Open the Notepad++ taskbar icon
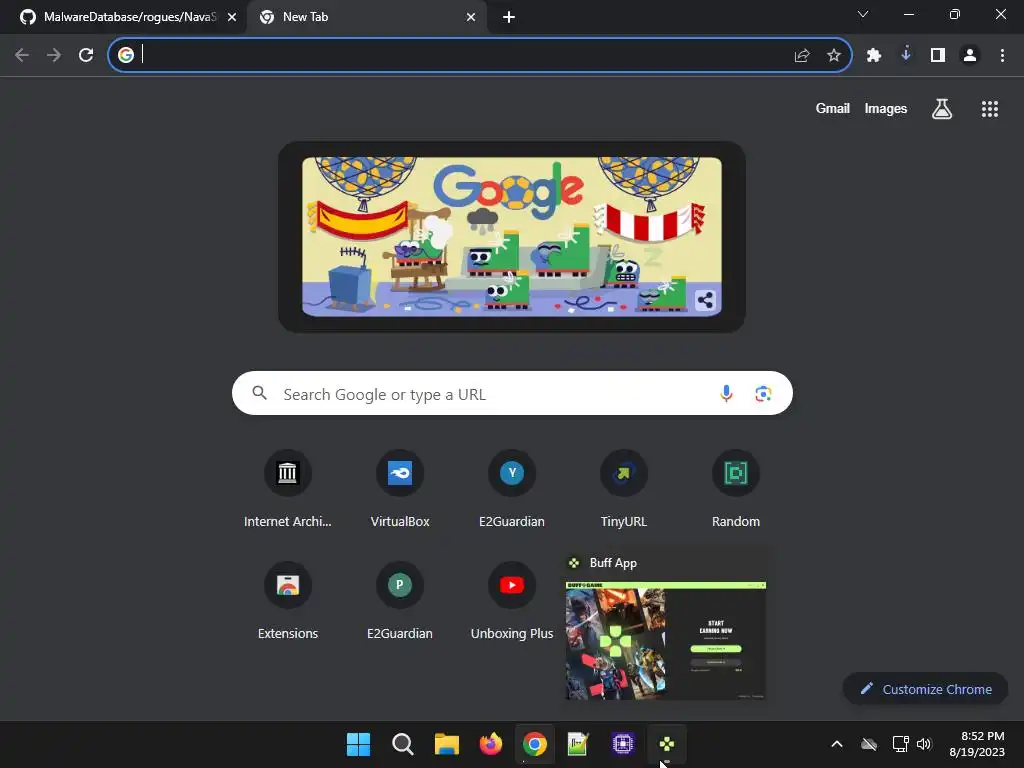 pos(579,744)
